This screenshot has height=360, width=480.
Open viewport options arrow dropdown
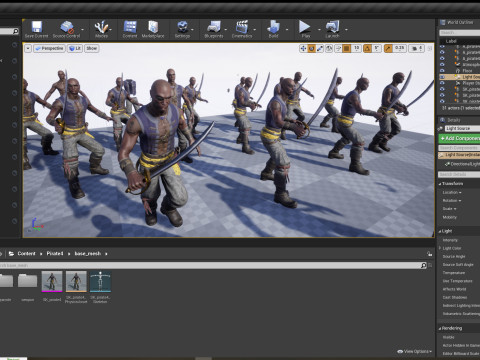28,49
